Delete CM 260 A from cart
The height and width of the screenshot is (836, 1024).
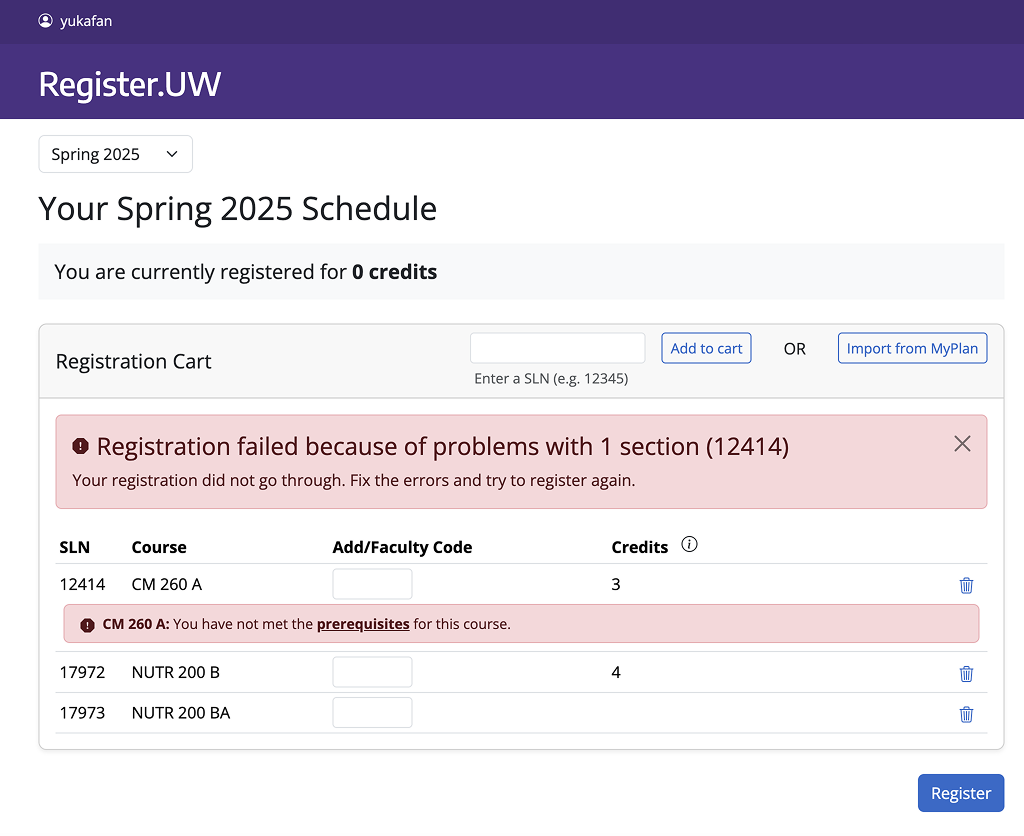[966, 585]
